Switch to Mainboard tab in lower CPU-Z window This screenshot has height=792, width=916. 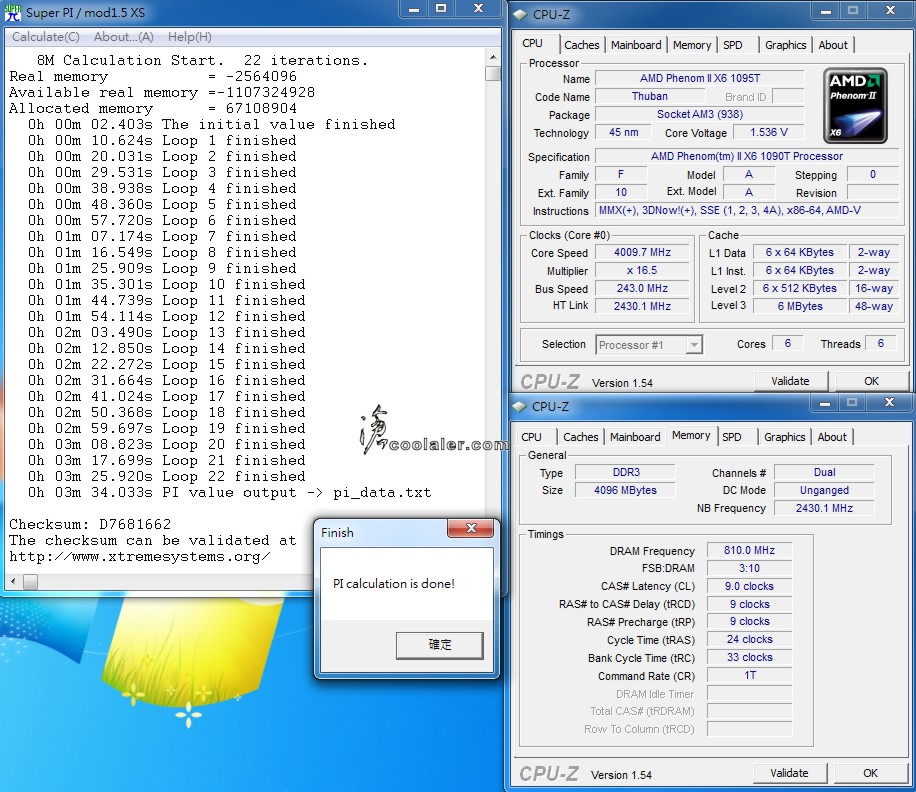(634, 437)
